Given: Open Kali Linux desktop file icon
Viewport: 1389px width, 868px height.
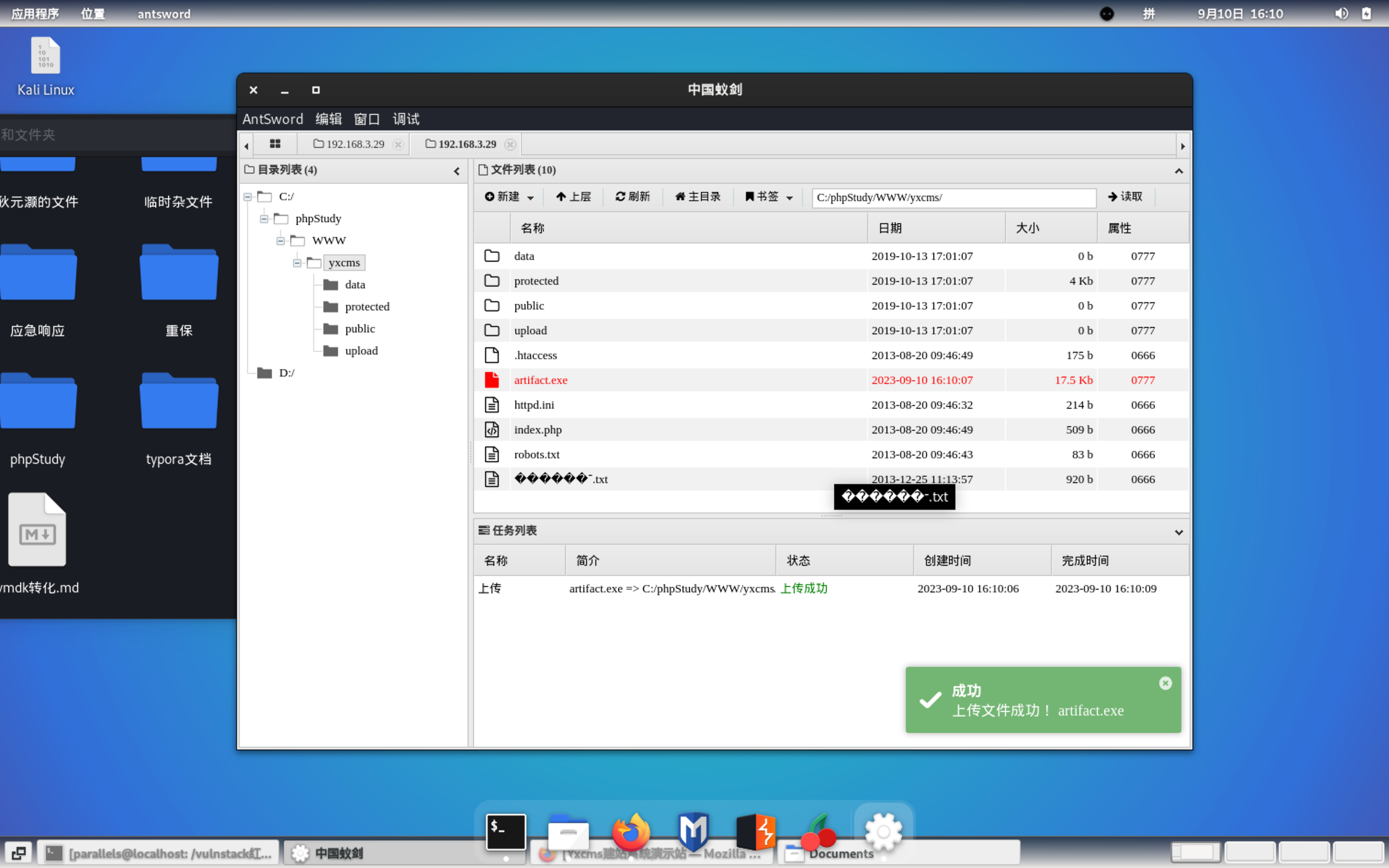Looking at the screenshot, I should coord(45,67).
